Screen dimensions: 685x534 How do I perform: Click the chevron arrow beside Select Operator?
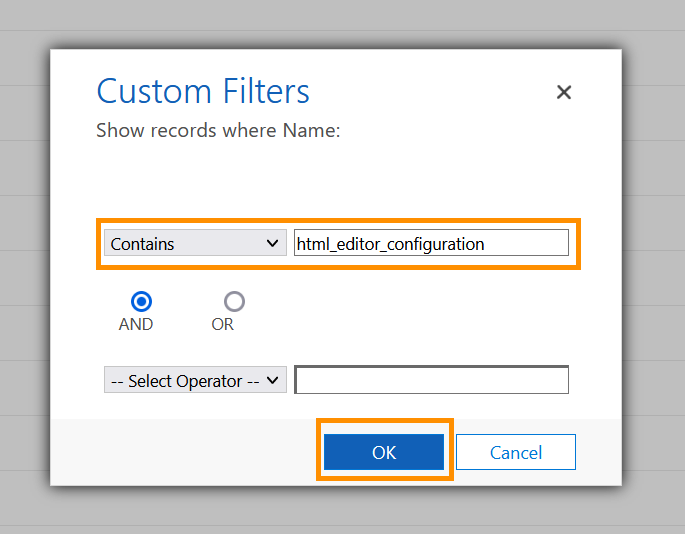pyautogui.click(x=272, y=380)
